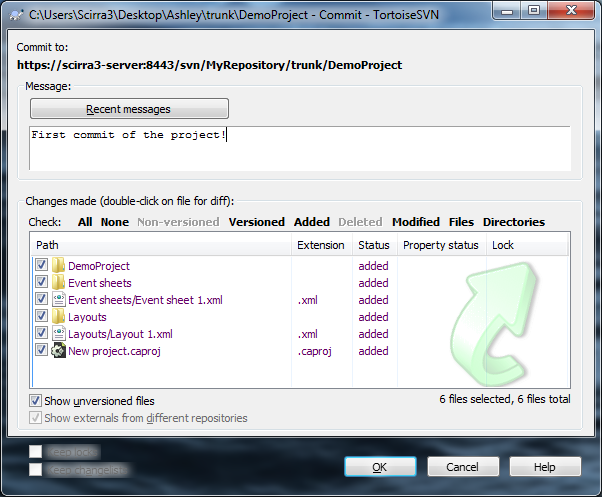Select the Event sheets path entry
The width and height of the screenshot is (602, 497).
click(x=99, y=283)
